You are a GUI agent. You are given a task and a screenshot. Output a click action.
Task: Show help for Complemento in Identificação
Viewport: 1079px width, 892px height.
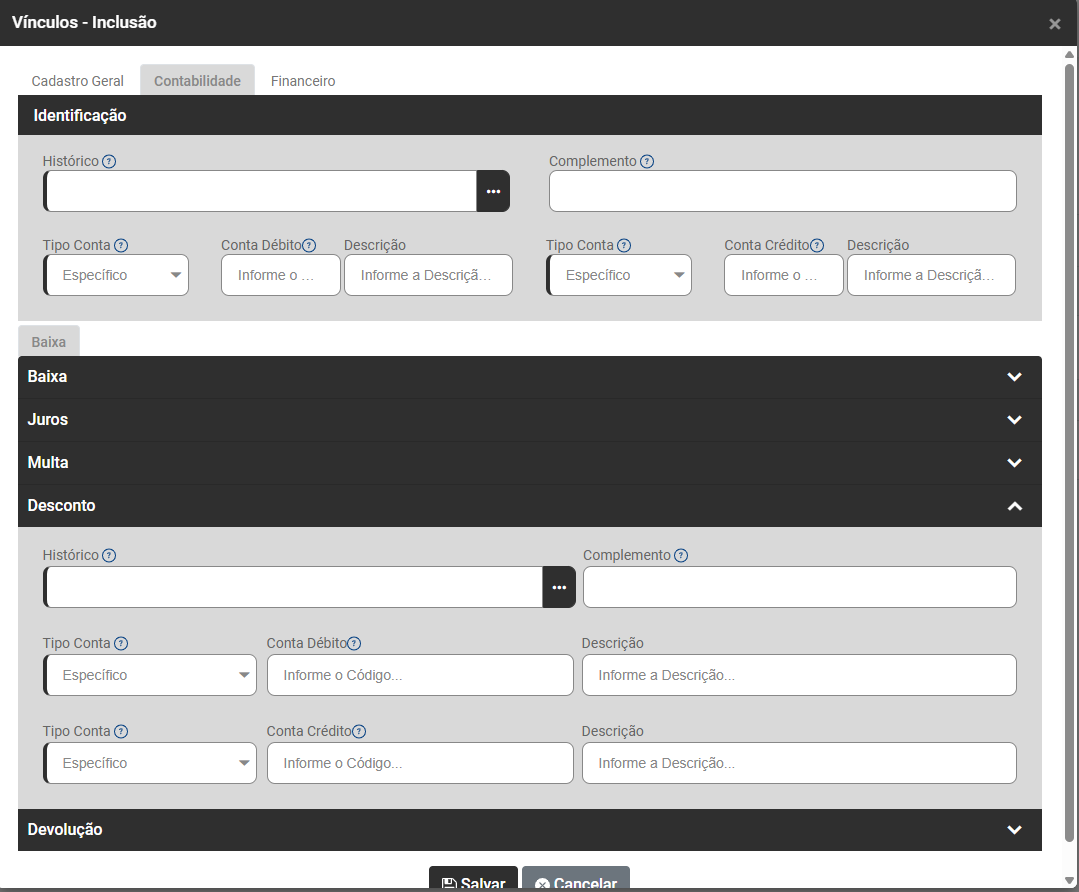point(647,161)
